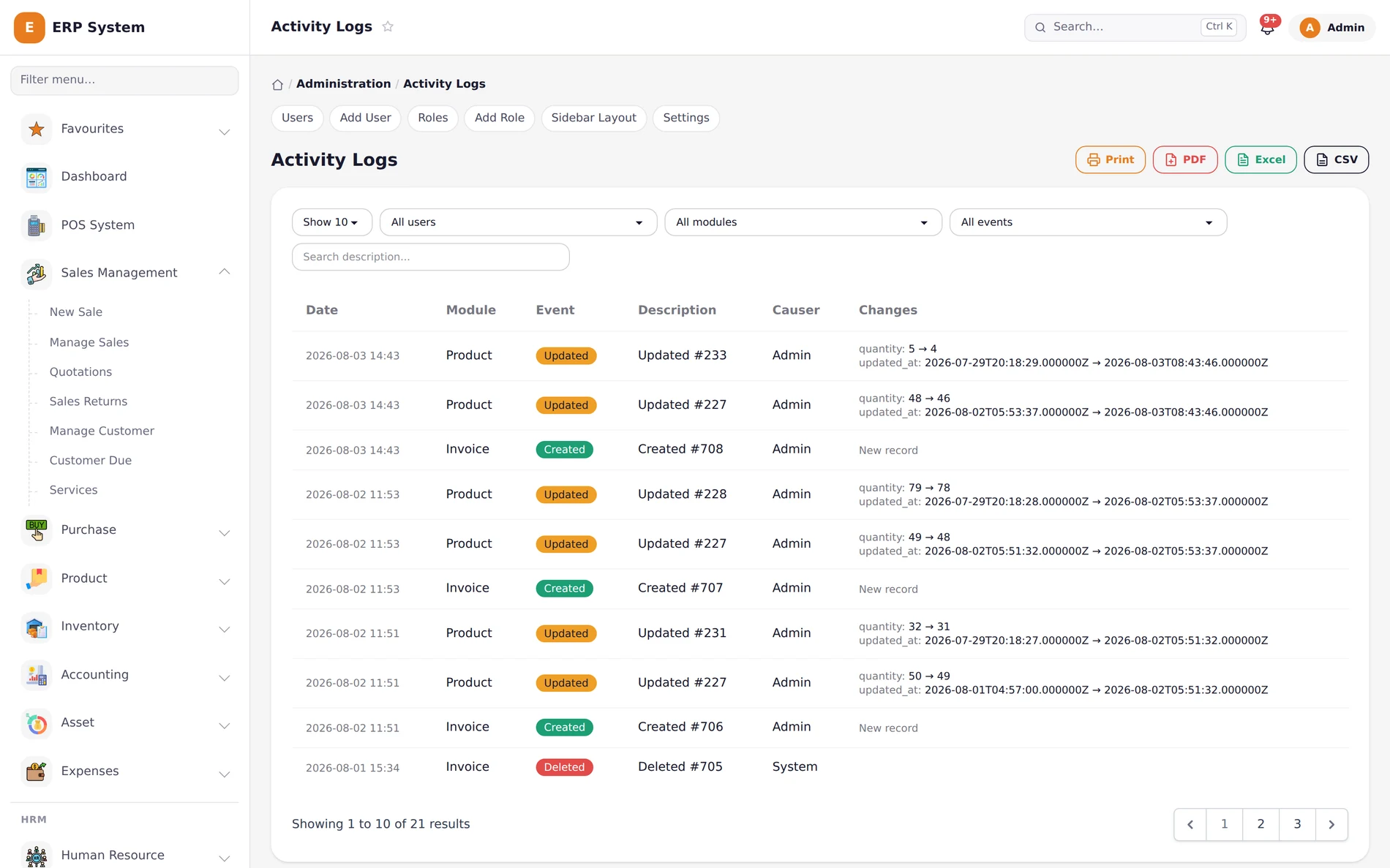Click the POS System icon

coord(37,225)
